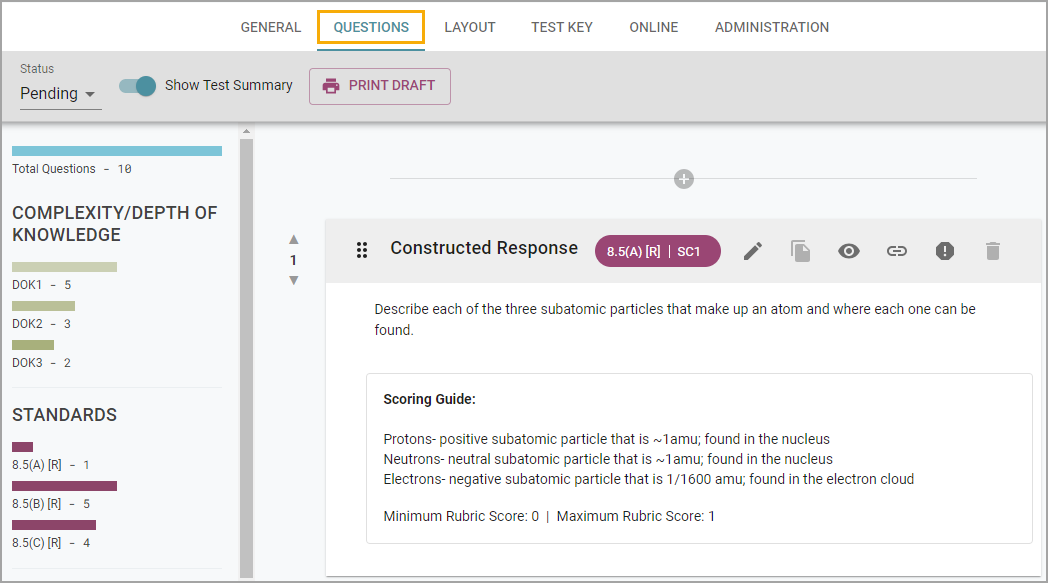
Task: Delete question using the trash icon
Action: (993, 251)
